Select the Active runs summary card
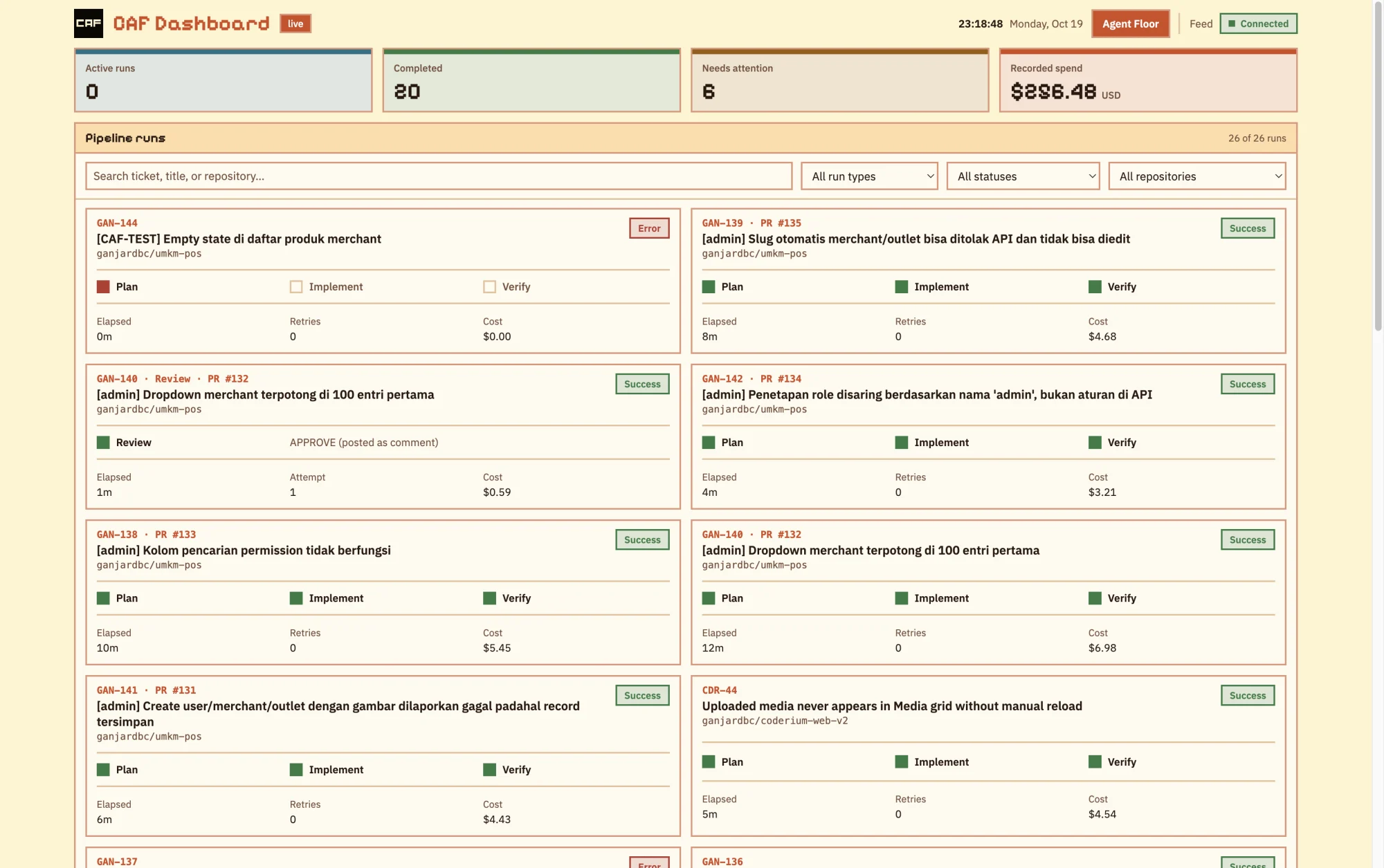The width and height of the screenshot is (1384, 868). pos(223,80)
